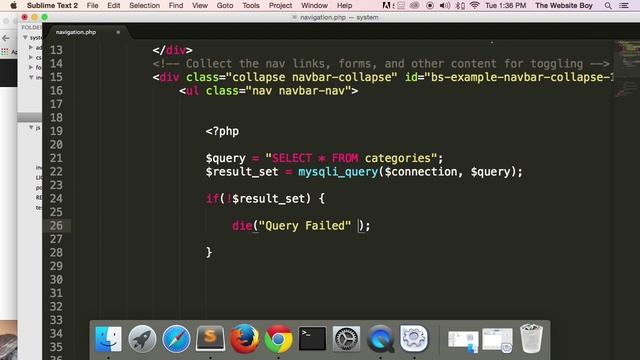The height and width of the screenshot is (360, 640).
Task: Open the volume control in menu bar
Action: 444,5
